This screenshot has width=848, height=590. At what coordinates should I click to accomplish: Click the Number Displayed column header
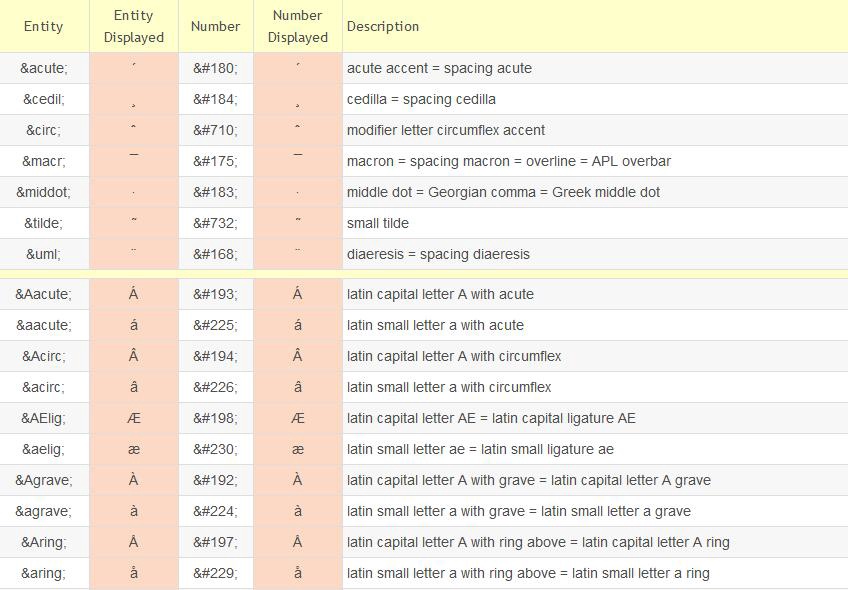(x=298, y=27)
